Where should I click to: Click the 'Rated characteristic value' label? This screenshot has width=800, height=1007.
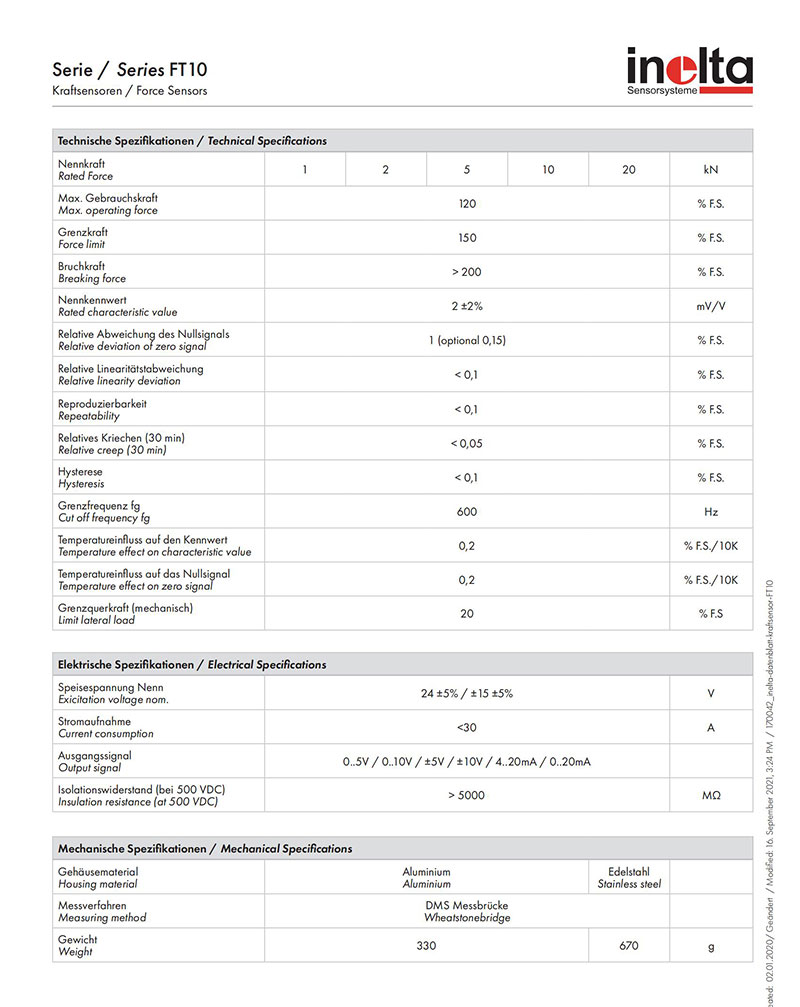pos(117,312)
